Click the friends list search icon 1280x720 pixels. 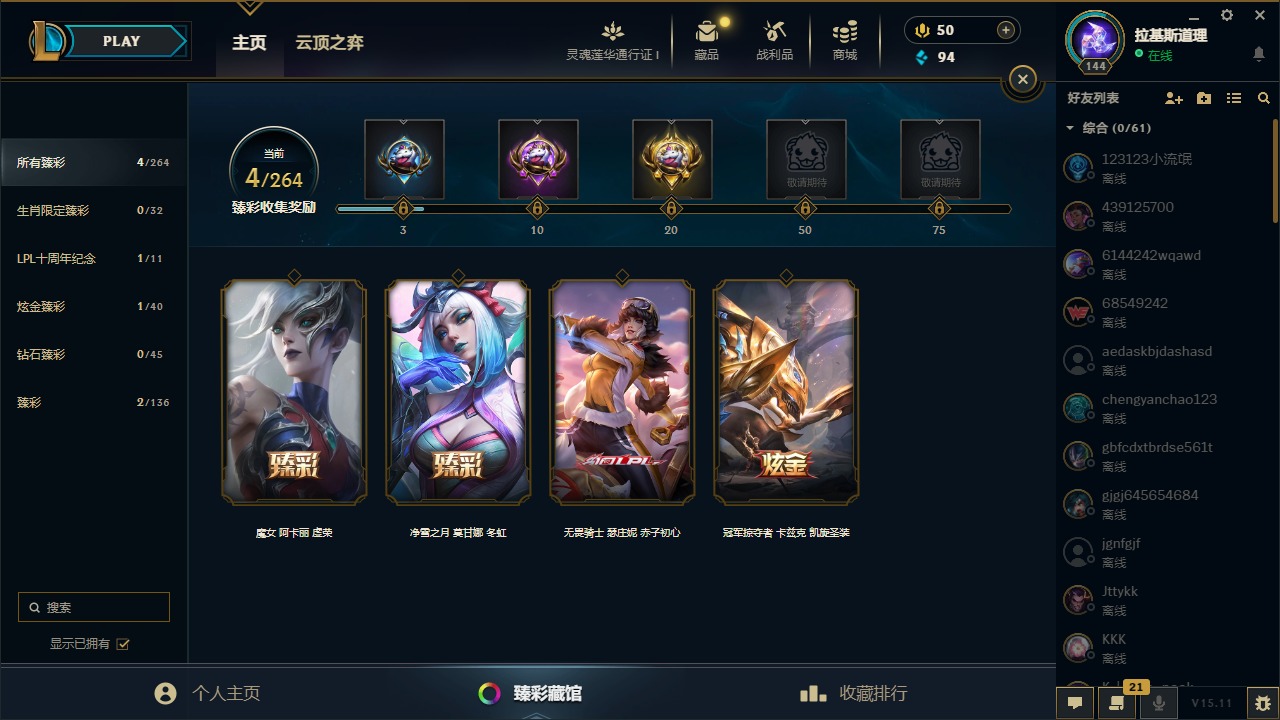click(x=1264, y=98)
